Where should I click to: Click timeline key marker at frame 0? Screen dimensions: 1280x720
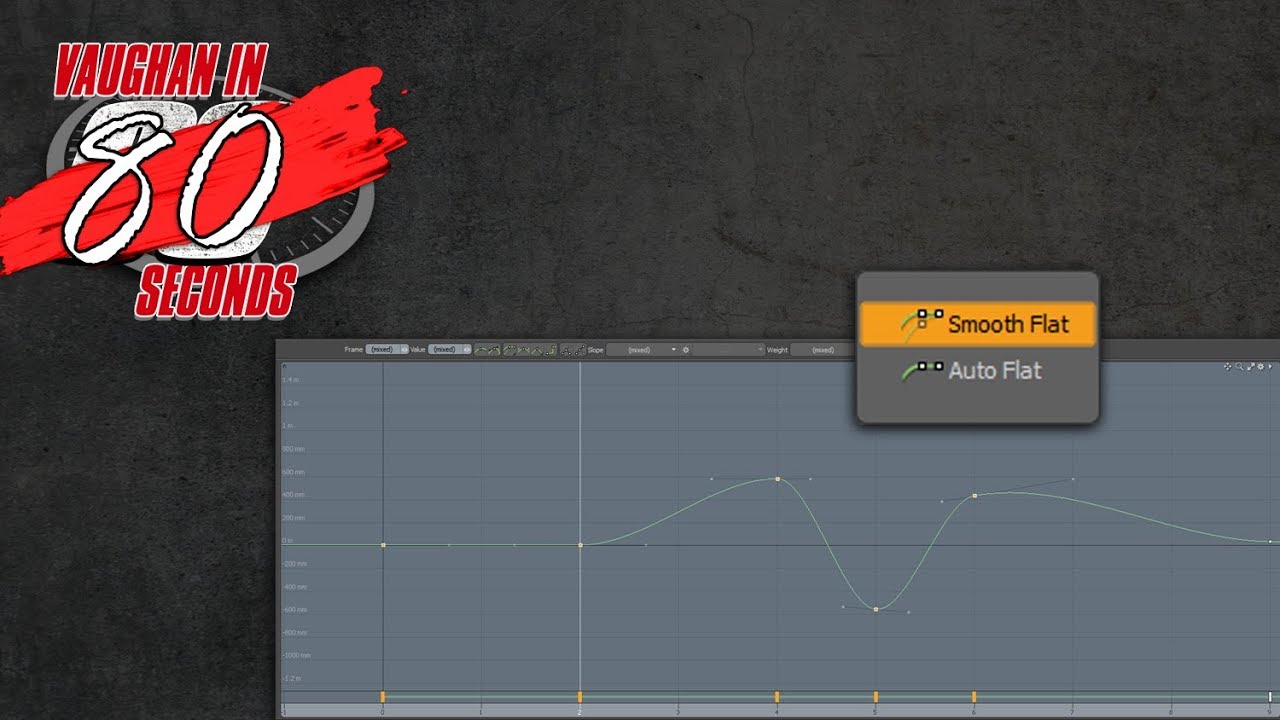click(x=383, y=696)
